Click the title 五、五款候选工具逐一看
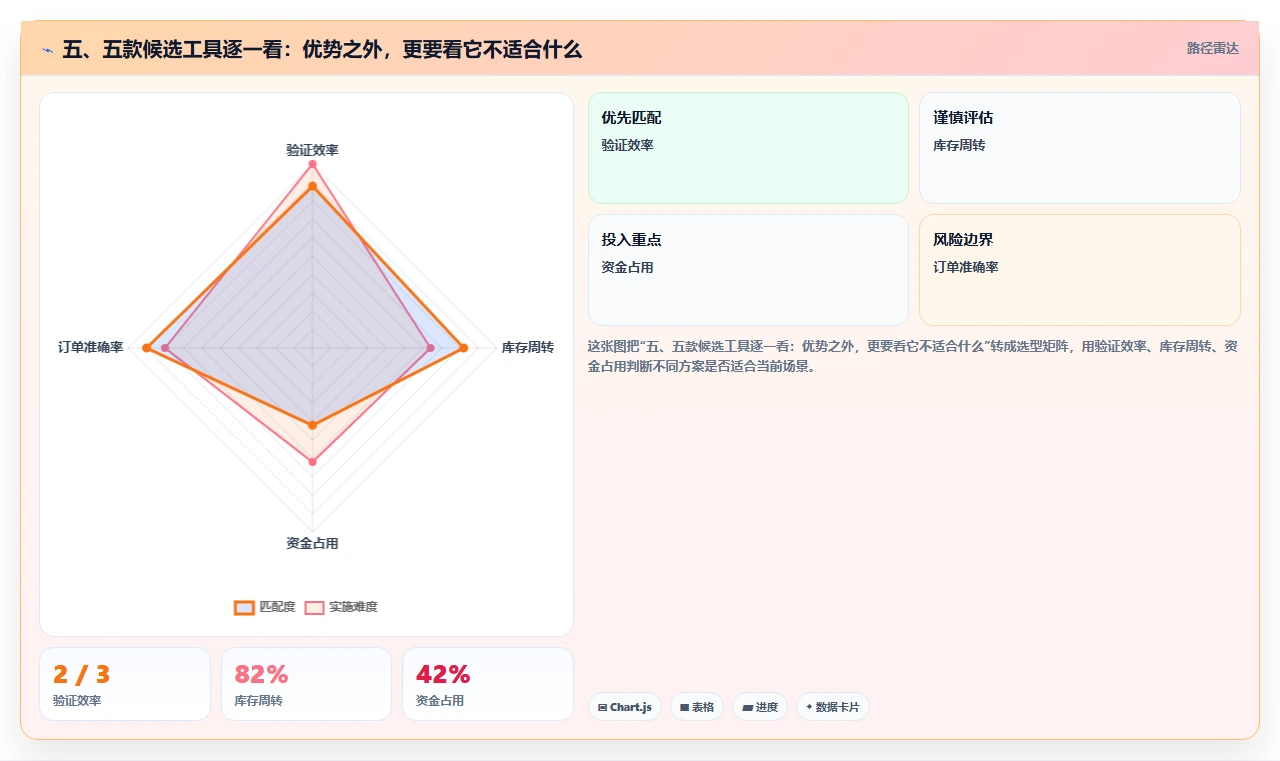1280x761 pixels. (322, 49)
